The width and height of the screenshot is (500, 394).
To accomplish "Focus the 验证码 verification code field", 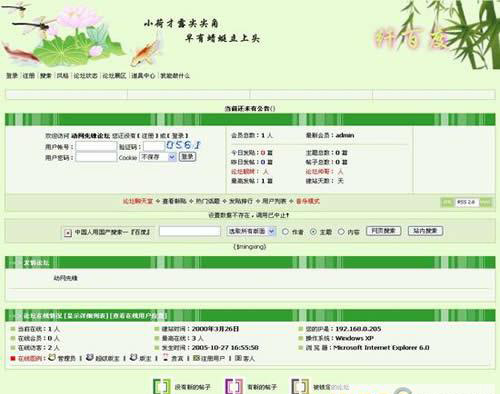I will (x=154, y=146).
